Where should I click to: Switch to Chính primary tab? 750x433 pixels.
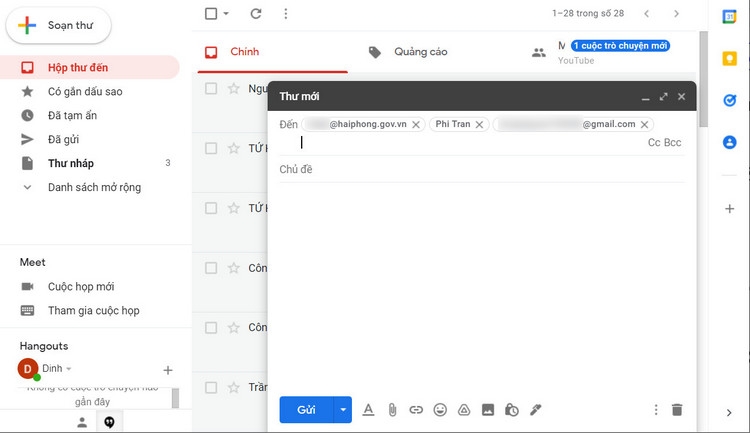(273, 52)
